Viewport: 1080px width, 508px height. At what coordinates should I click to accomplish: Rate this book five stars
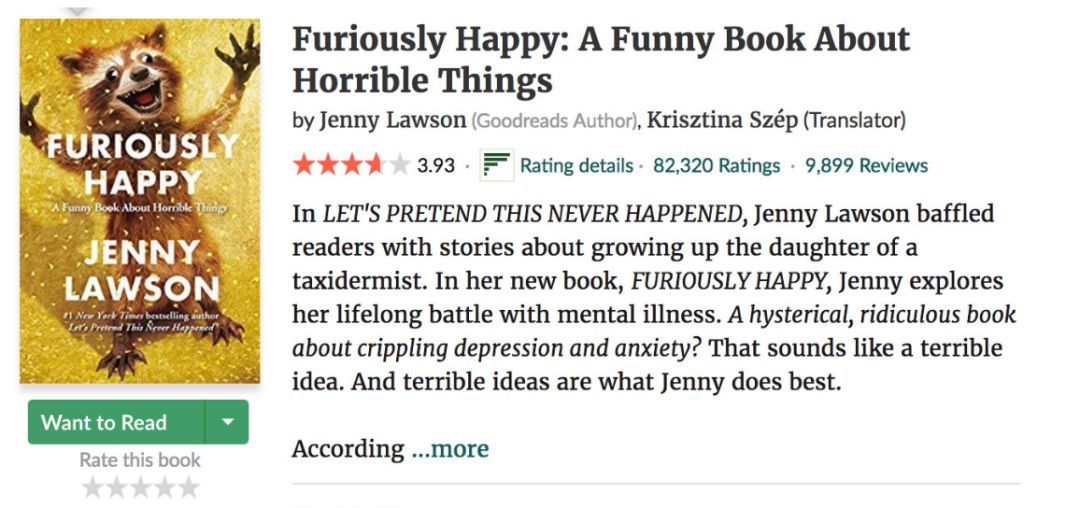tap(188, 488)
